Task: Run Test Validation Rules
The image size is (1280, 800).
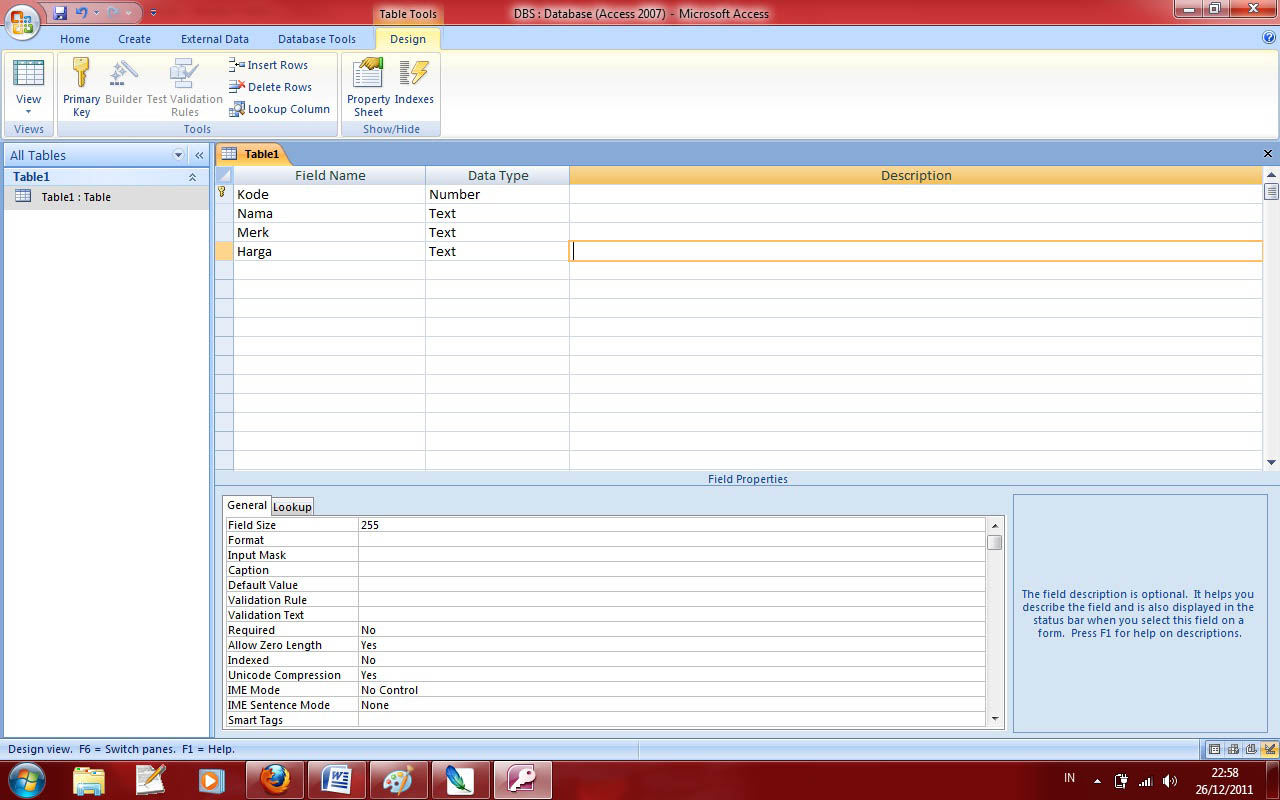Action: pyautogui.click(x=185, y=88)
